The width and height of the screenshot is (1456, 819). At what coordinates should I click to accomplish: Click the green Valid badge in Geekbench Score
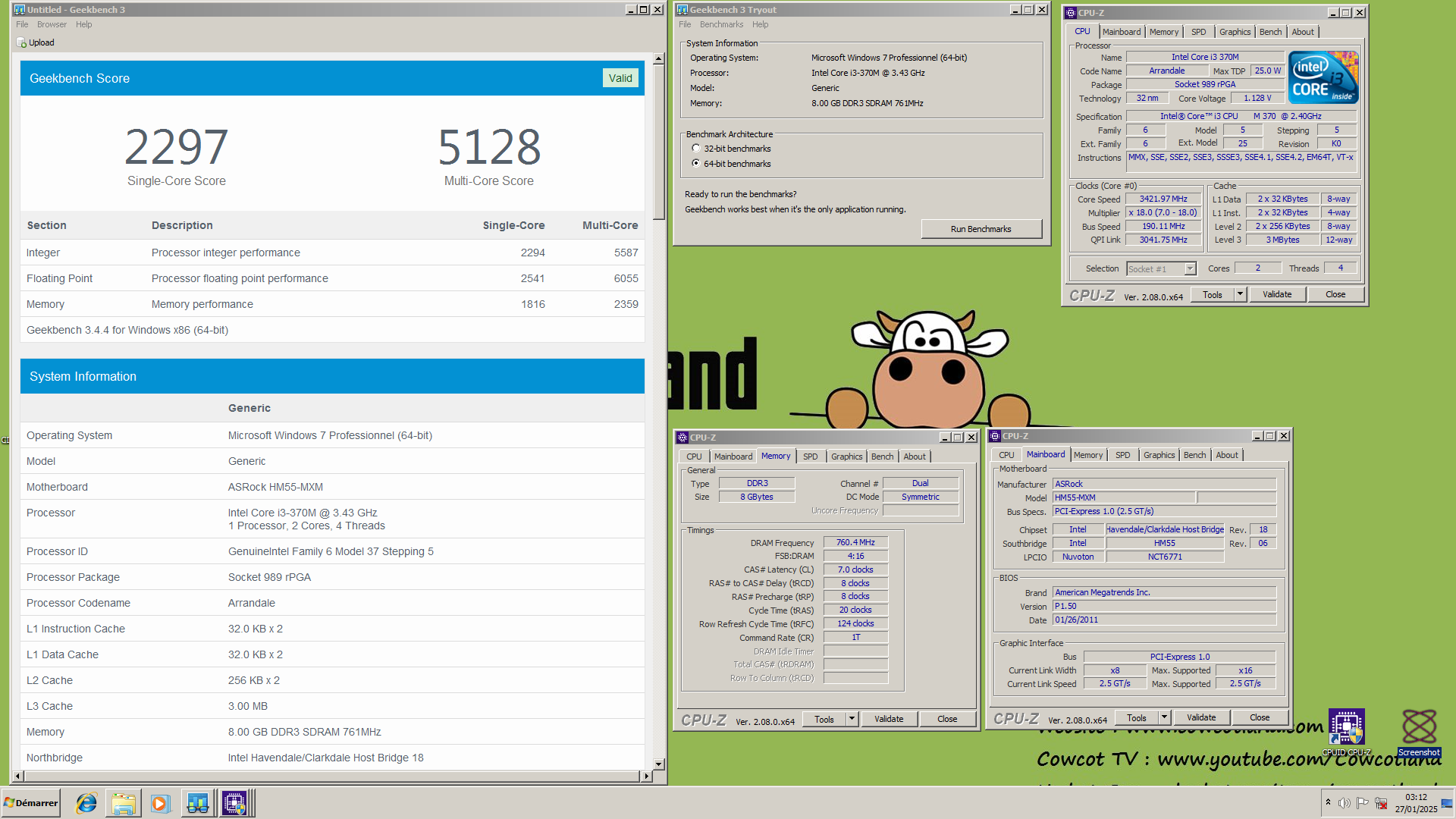click(620, 78)
